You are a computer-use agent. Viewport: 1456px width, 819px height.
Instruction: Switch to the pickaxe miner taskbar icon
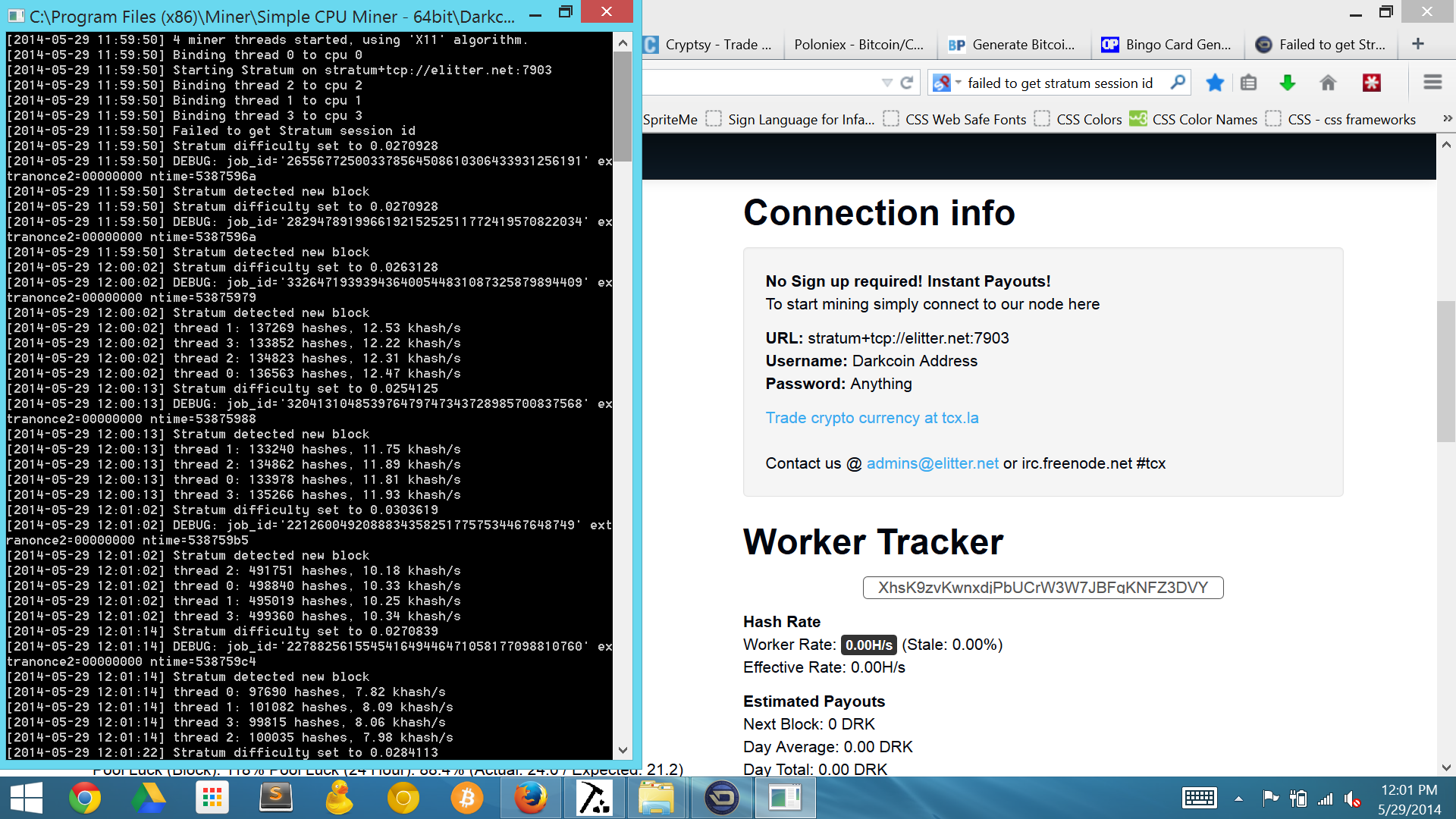594,799
